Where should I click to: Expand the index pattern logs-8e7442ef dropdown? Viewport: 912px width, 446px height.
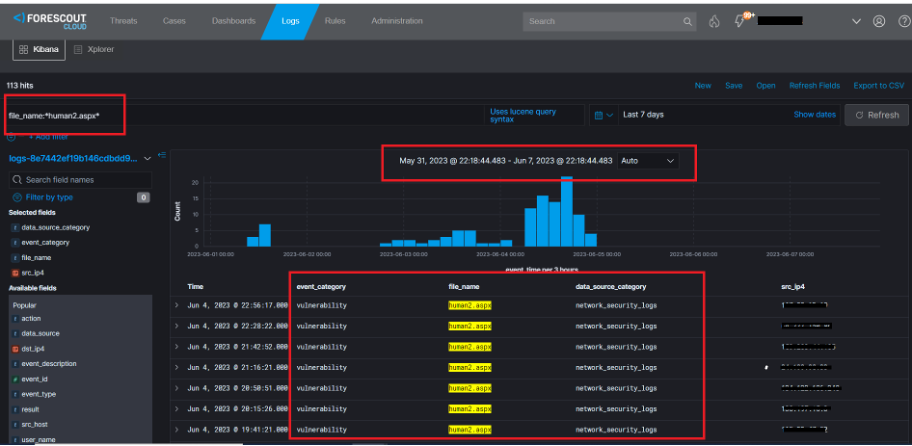147,158
